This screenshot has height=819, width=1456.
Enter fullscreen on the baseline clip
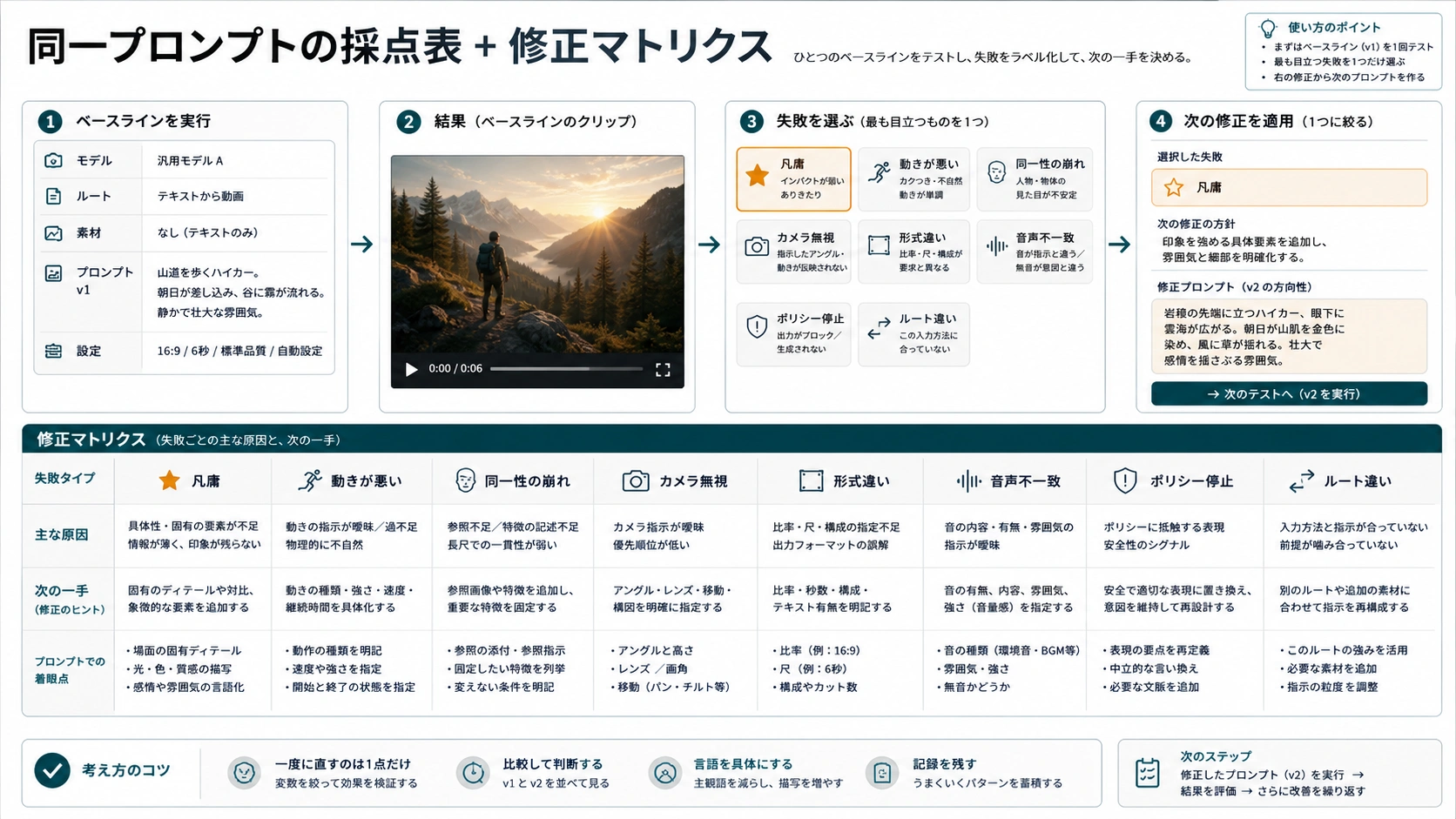pos(663,369)
